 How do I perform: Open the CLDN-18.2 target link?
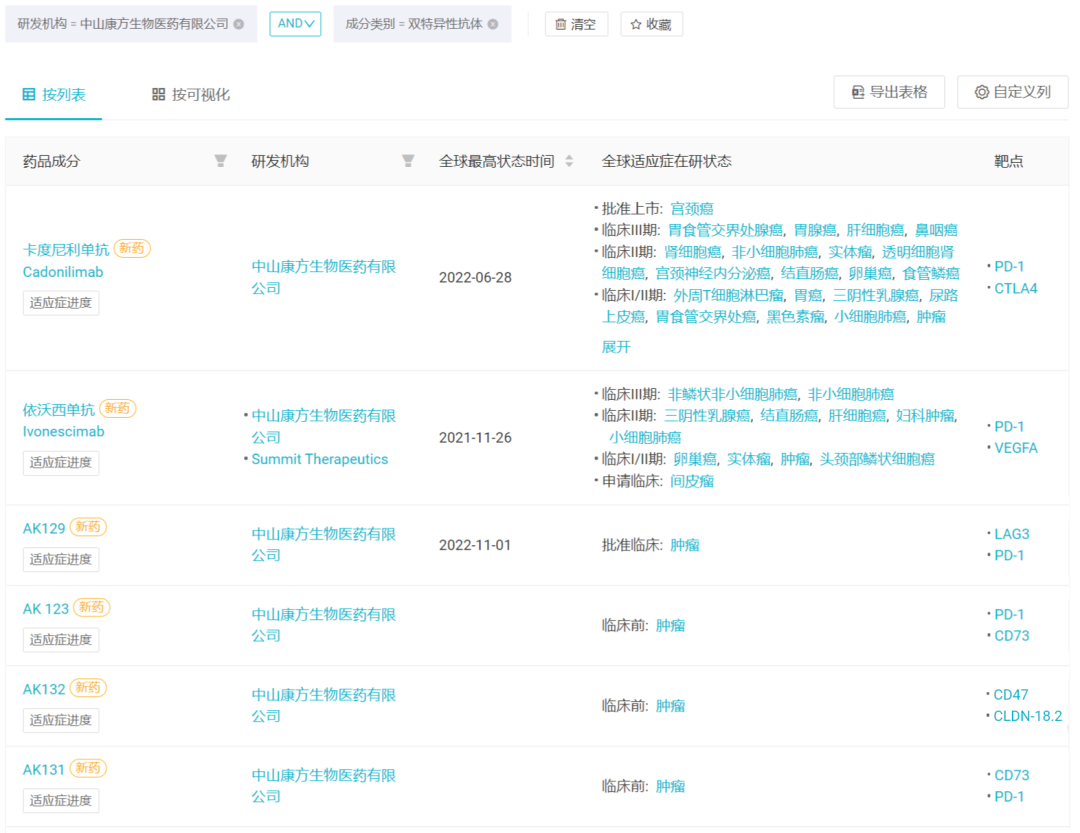(x=1027, y=717)
